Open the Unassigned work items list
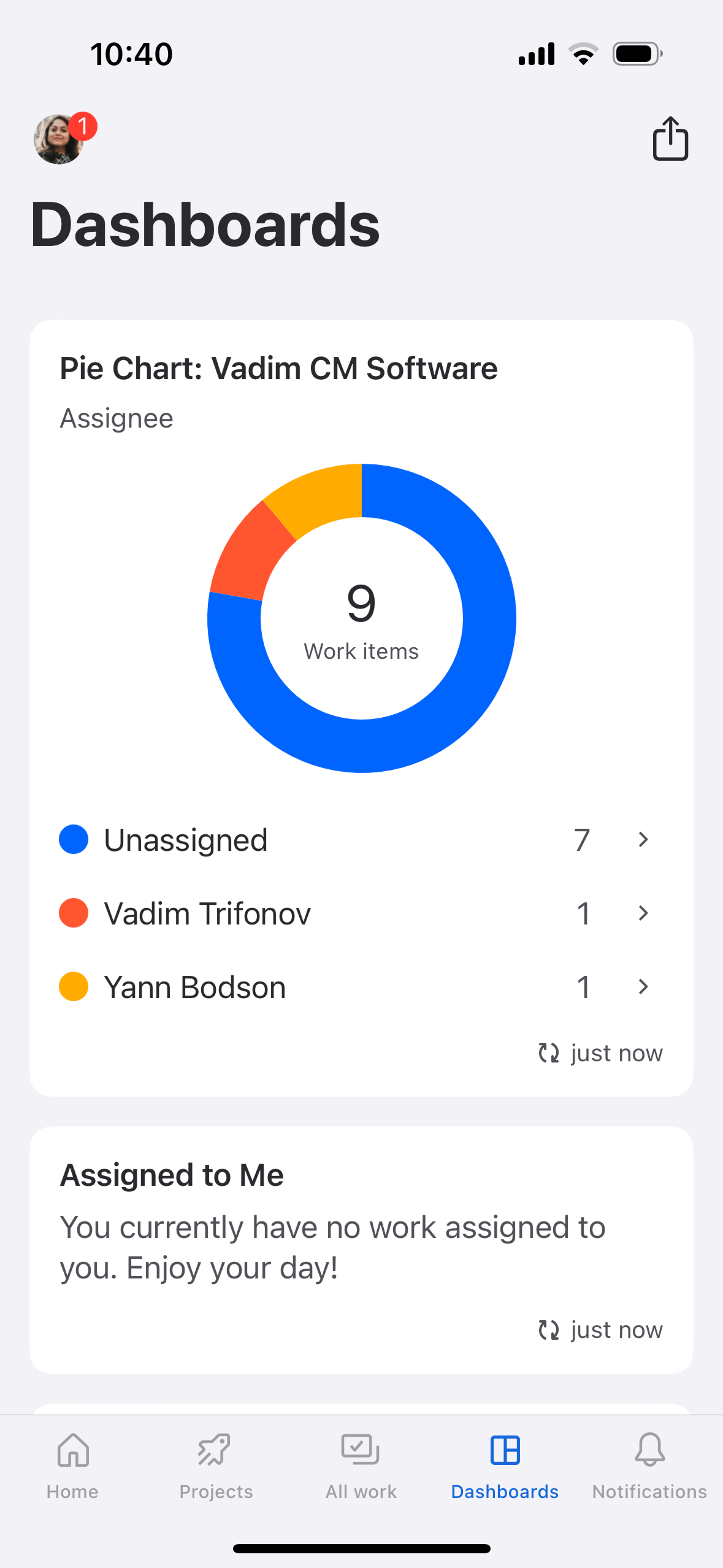Screen dimensions: 723x1568 point(361,839)
